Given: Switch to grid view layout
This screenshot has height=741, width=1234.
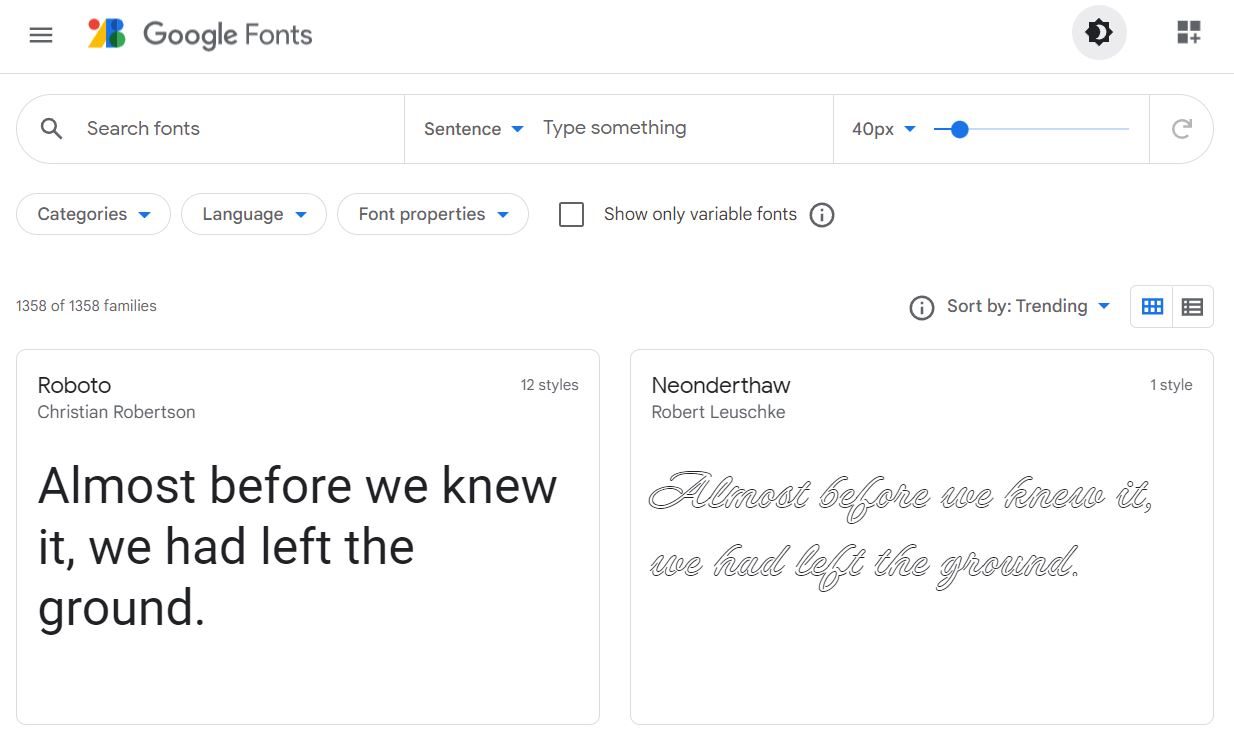Looking at the screenshot, I should pos(1152,307).
